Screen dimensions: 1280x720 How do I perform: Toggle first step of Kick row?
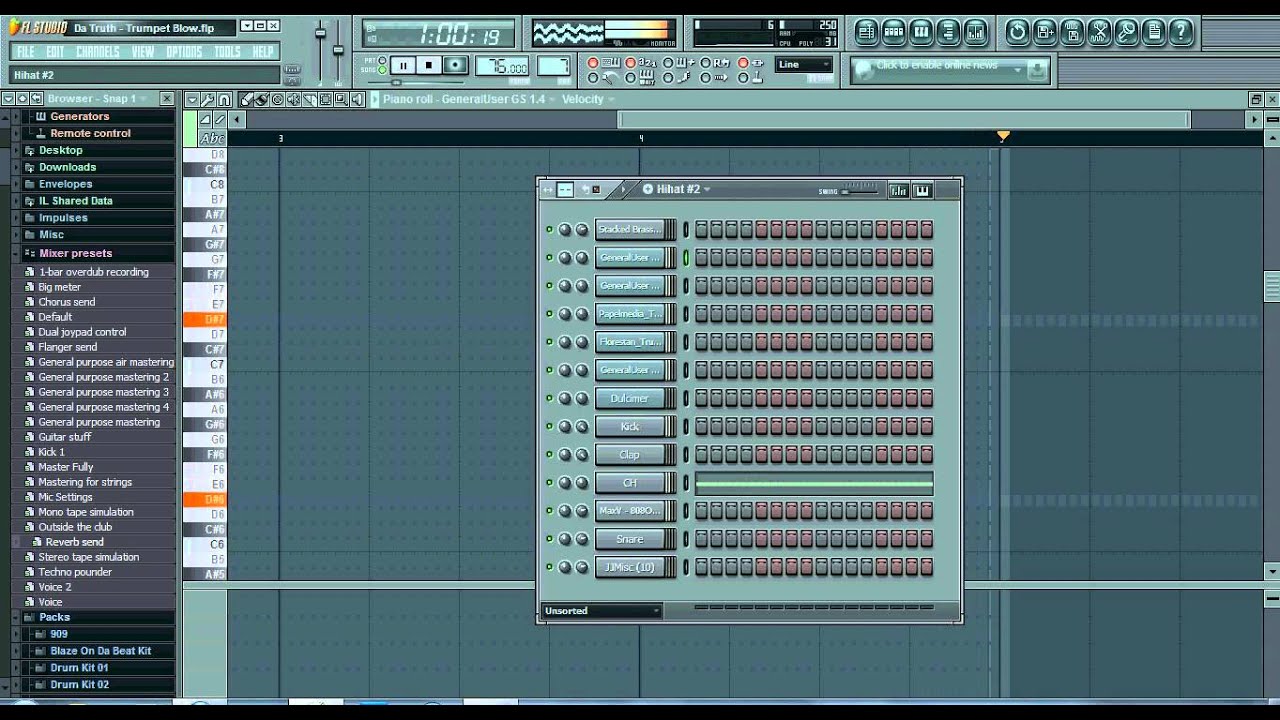pyautogui.click(x=701, y=427)
